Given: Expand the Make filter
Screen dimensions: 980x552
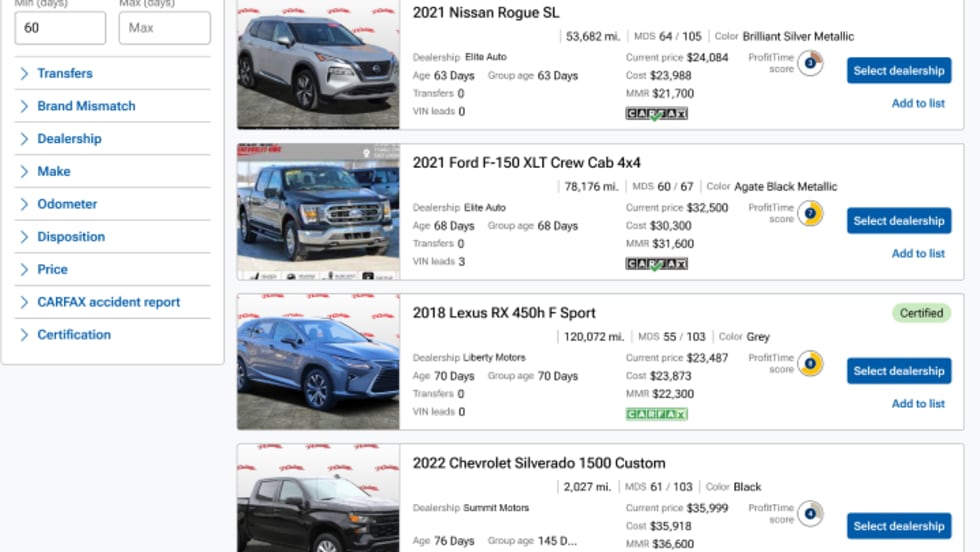Looking at the screenshot, I should pyautogui.click(x=53, y=171).
